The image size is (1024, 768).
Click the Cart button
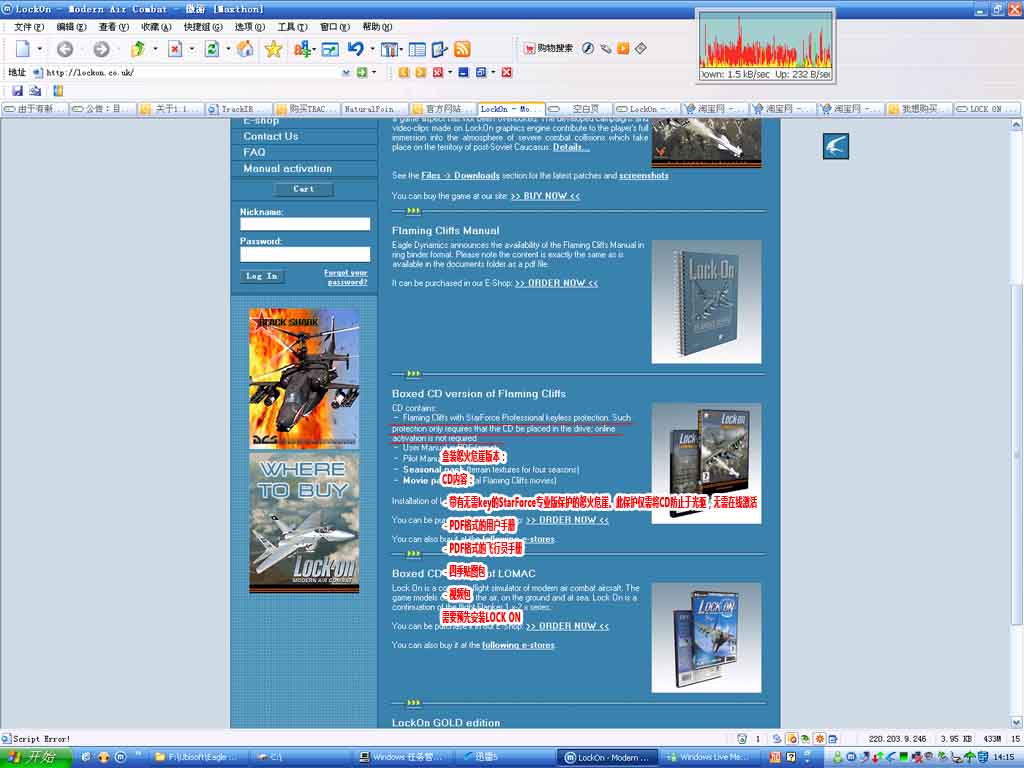point(304,189)
